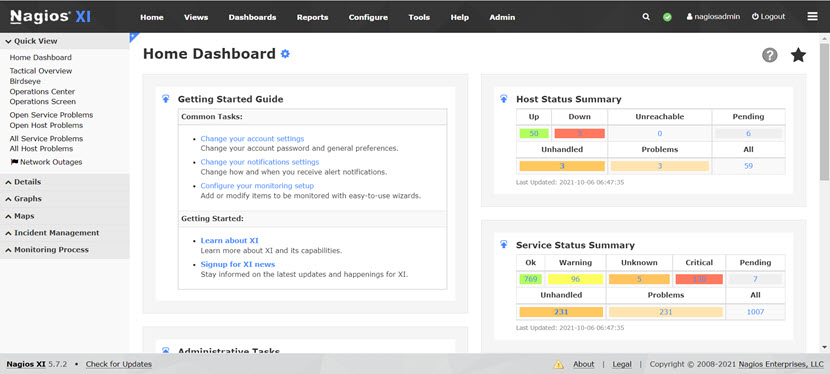Open the search magnifier icon

pos(646,17)
